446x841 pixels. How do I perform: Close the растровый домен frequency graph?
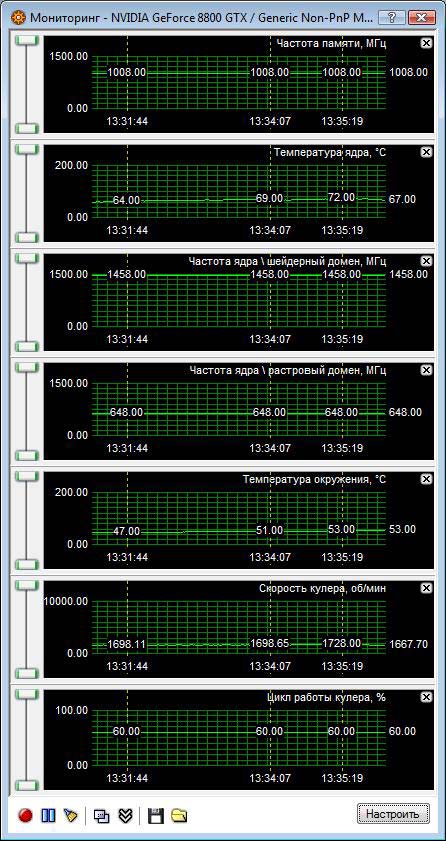pyautogui.click(x=426, y=370)
